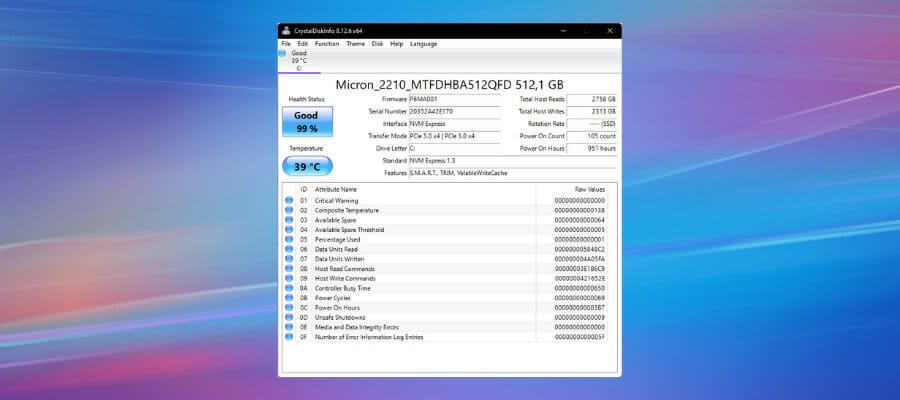Click the status orb for Data Units Written
The height and width of the screenshot is (400, 900).
click(x=289, y=259)
